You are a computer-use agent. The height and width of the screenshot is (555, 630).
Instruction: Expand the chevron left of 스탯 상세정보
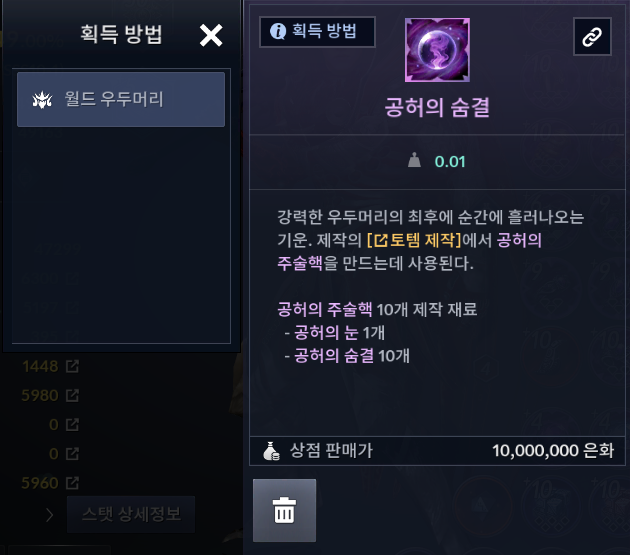pos(49,515)
